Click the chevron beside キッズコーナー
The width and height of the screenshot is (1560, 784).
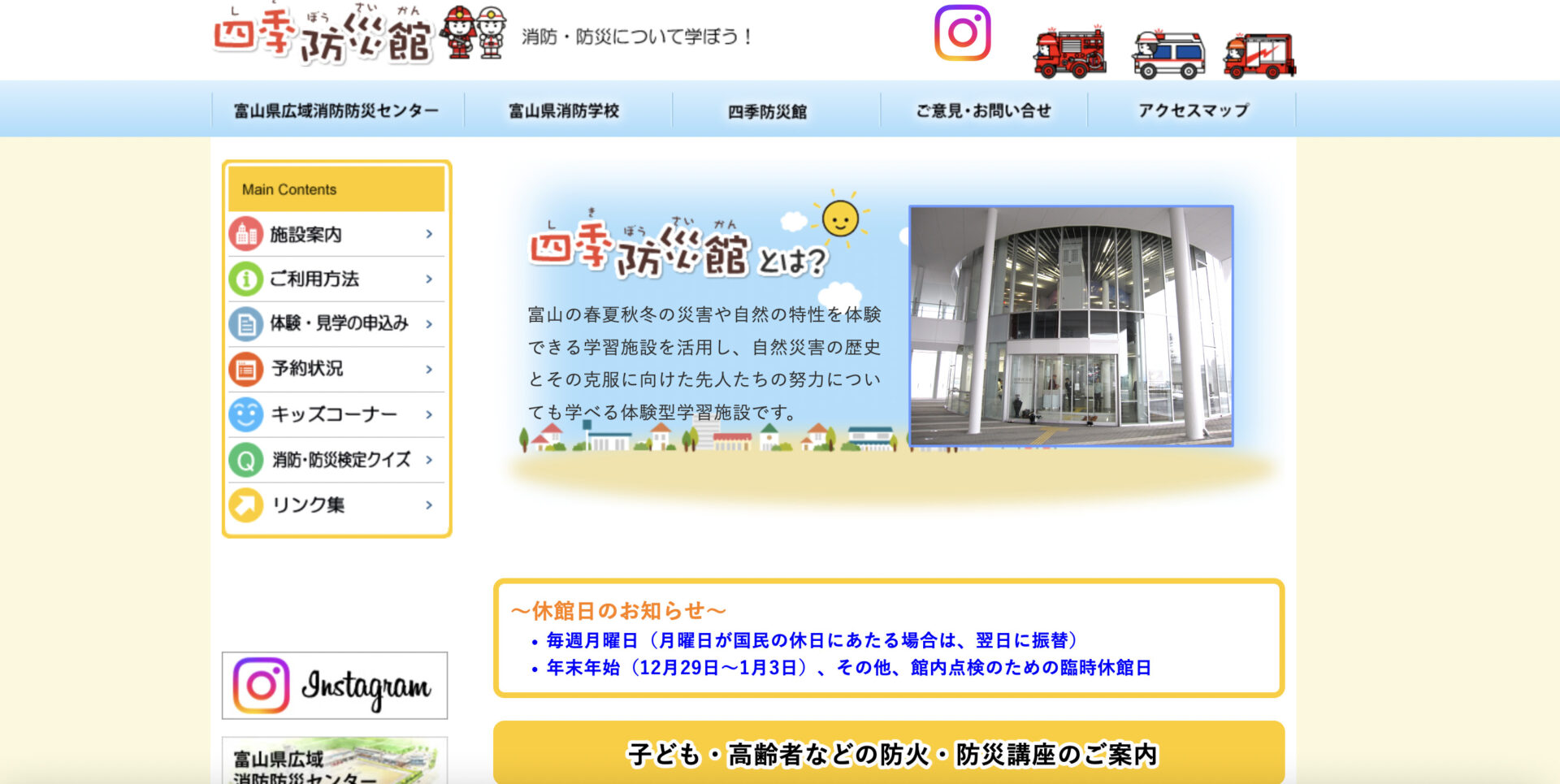pos(429,414)
